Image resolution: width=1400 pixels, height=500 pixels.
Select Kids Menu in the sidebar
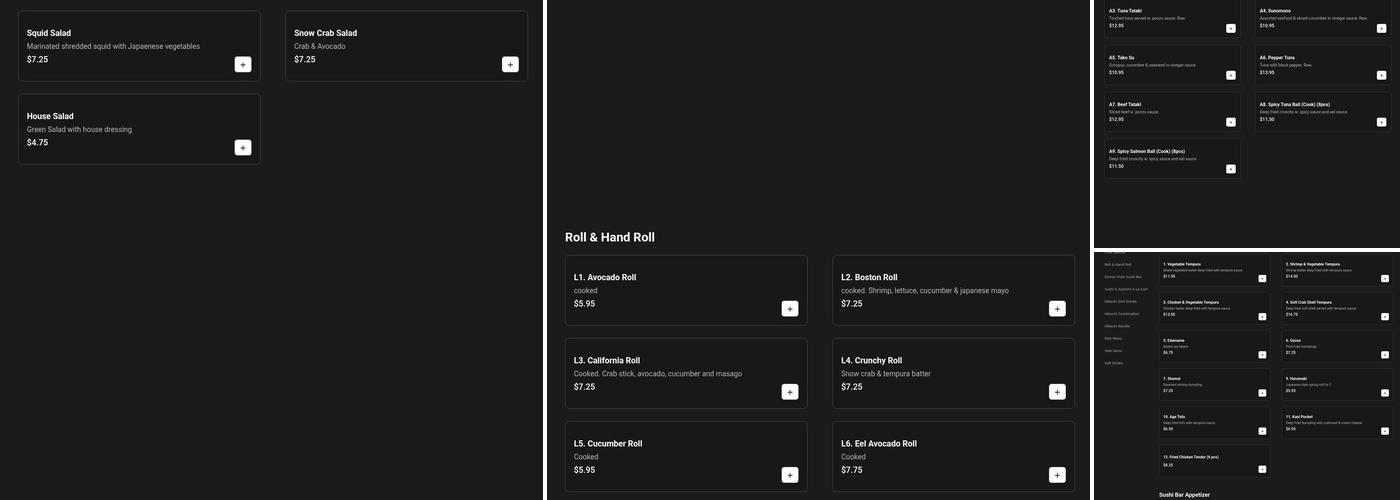point(1113,339)
